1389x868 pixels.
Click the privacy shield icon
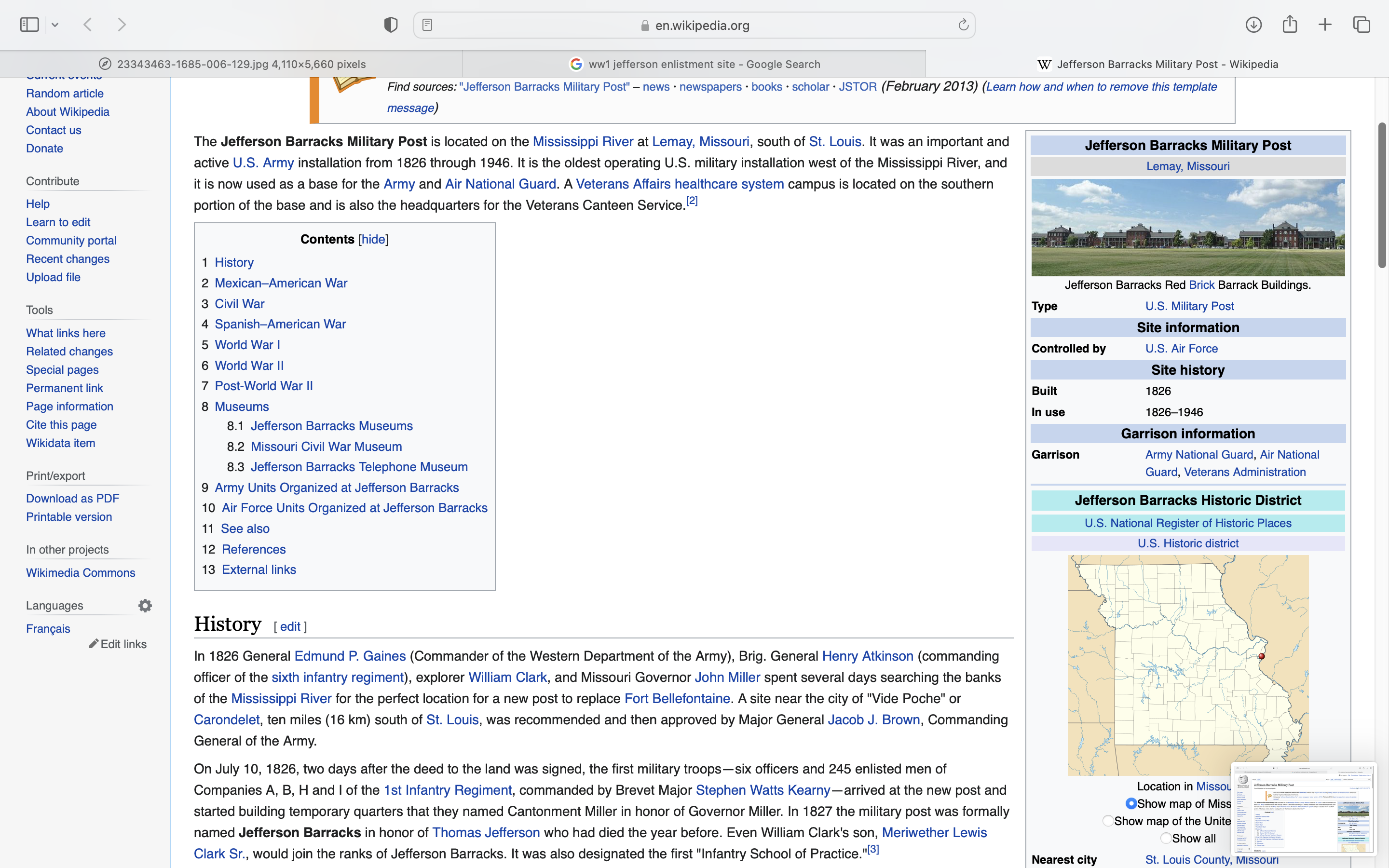(x=391, y=25)
